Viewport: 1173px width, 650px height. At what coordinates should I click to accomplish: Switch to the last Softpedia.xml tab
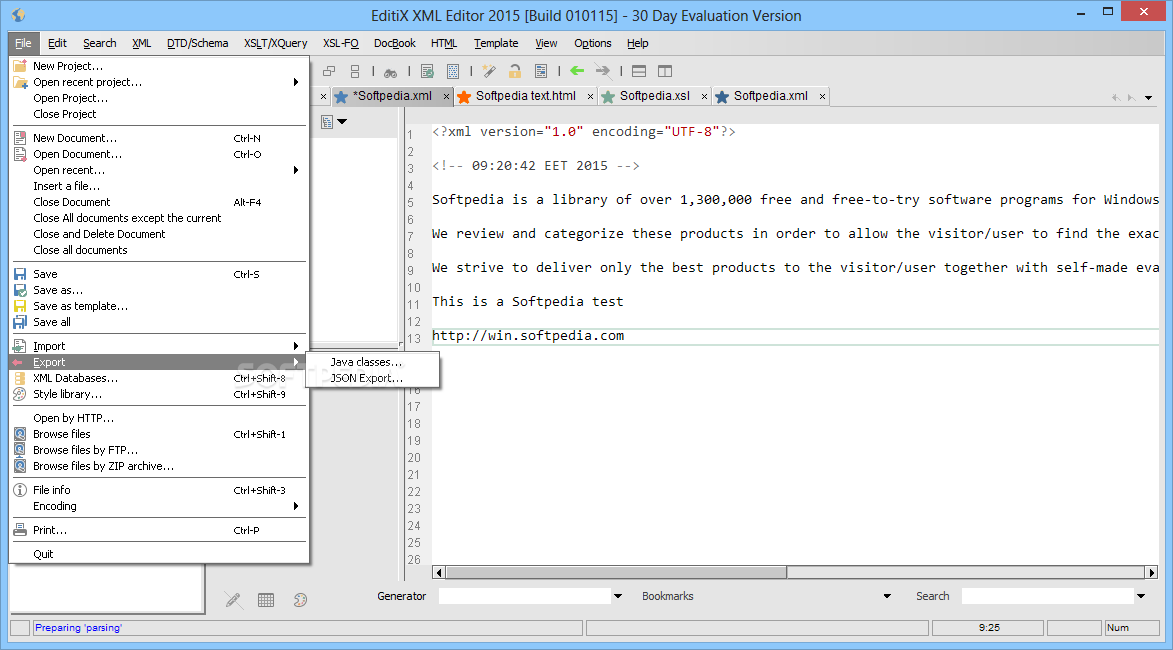(x=771, y=96)
